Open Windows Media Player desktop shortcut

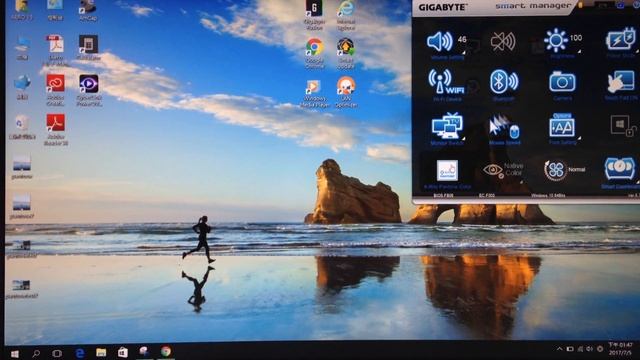click(x=313, y=87)
